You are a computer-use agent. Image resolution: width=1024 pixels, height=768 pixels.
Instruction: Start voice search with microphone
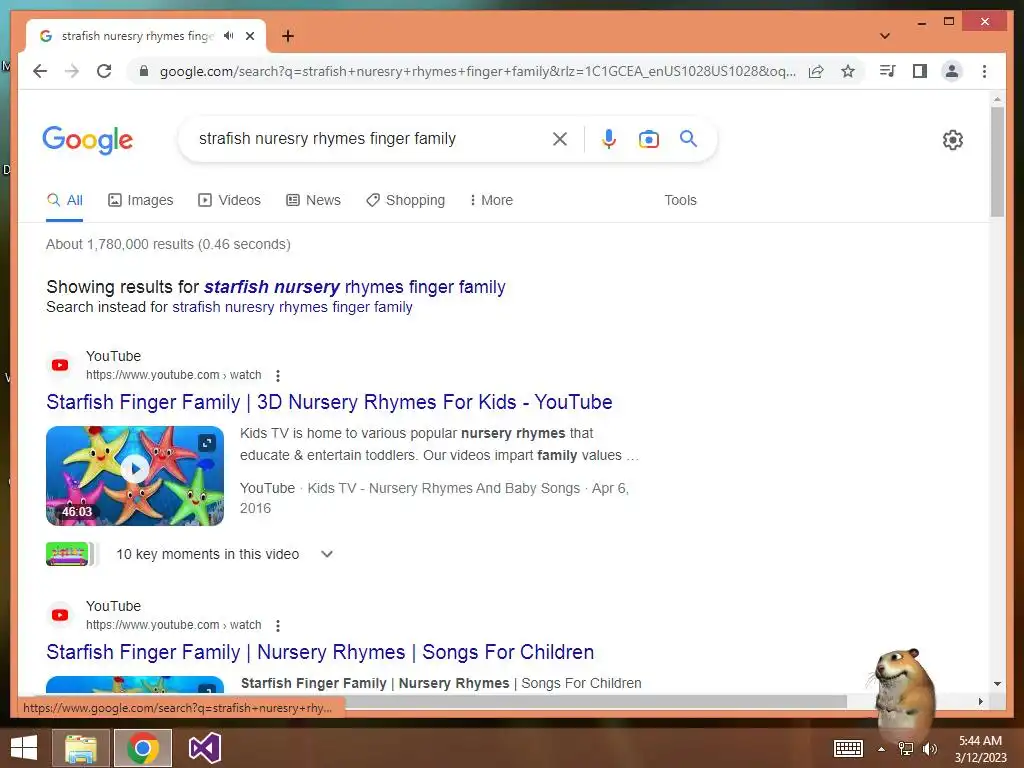click(x=609, y=138)
